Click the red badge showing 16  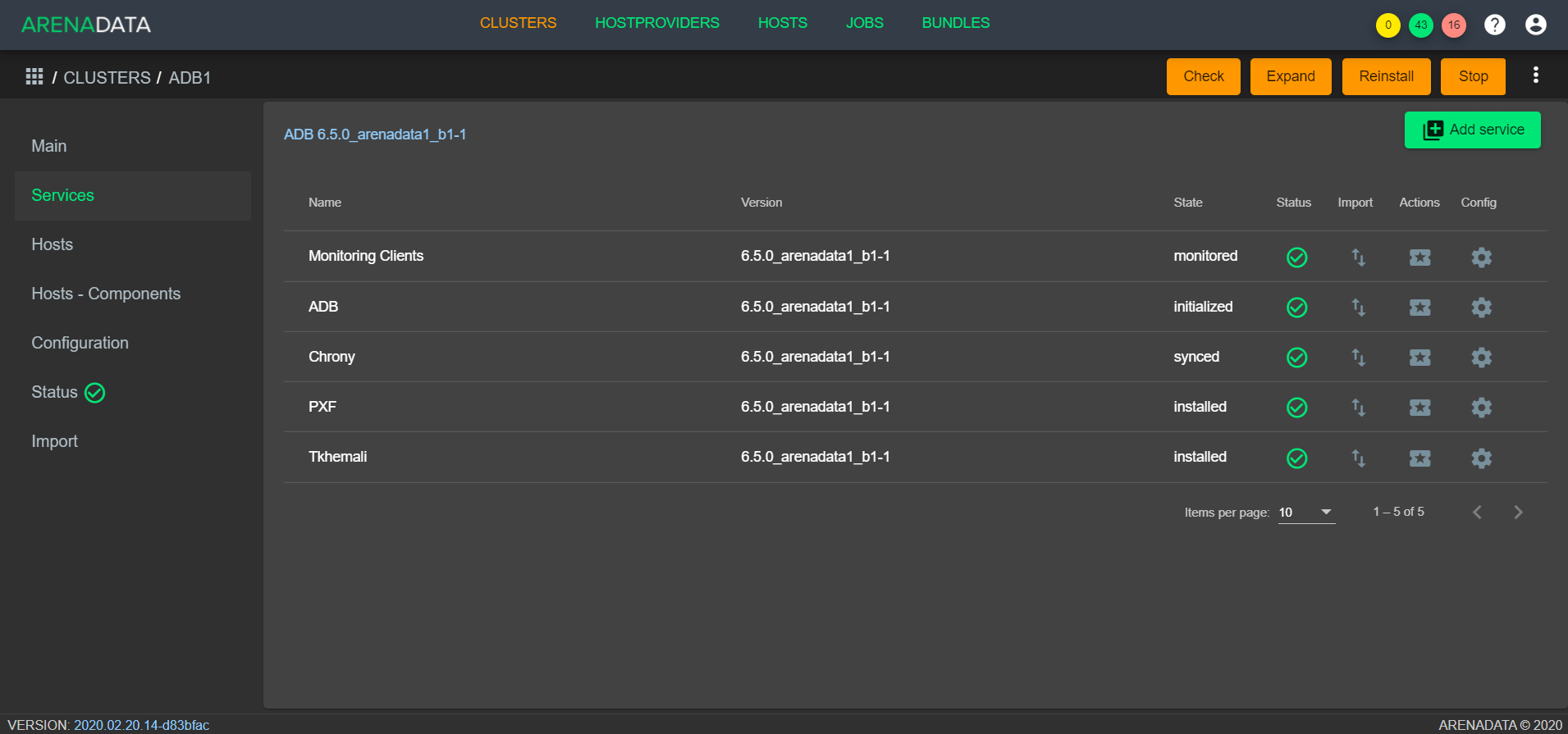[x=1453, y=25]
